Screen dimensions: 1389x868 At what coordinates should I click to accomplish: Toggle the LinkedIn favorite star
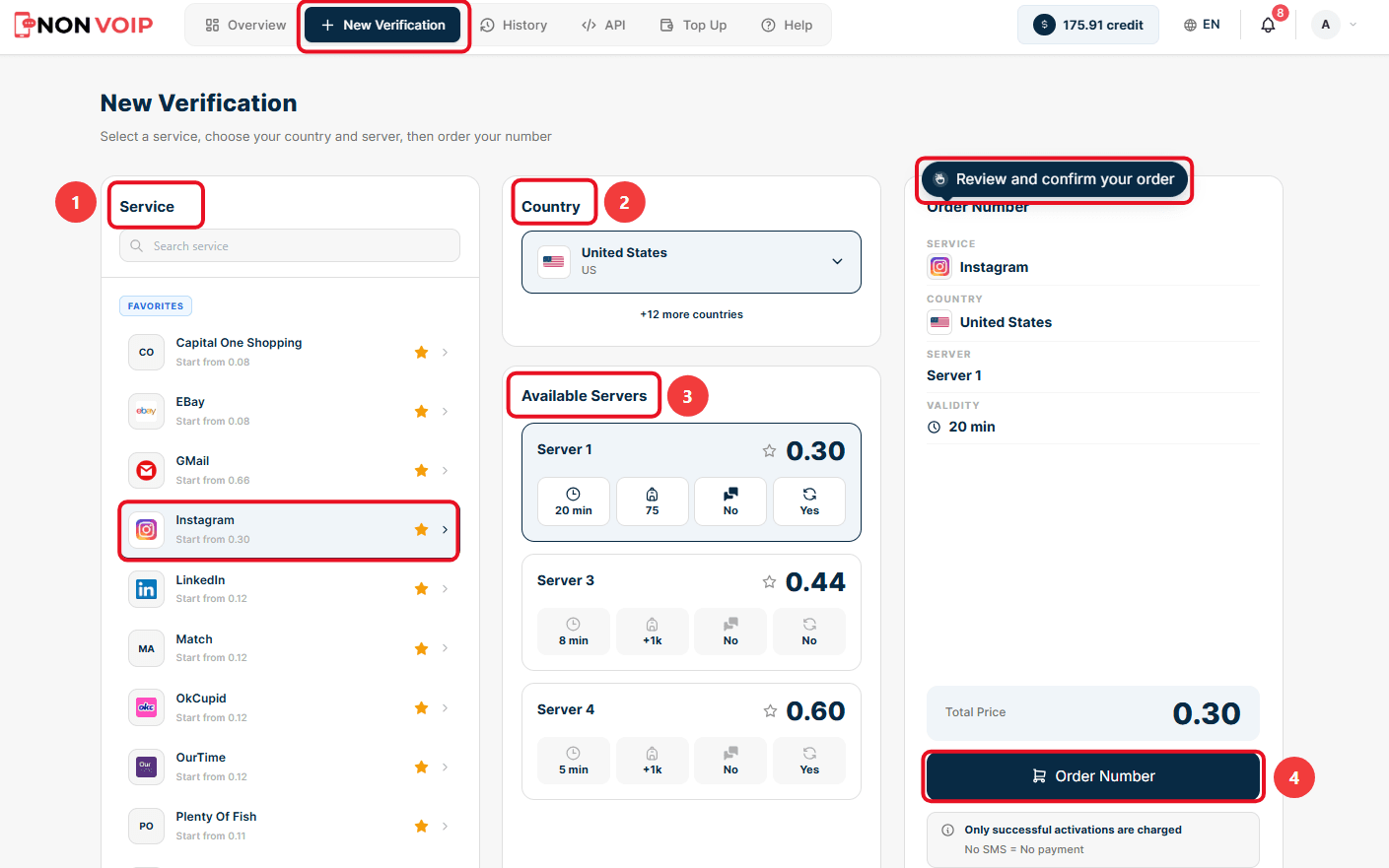421,589
